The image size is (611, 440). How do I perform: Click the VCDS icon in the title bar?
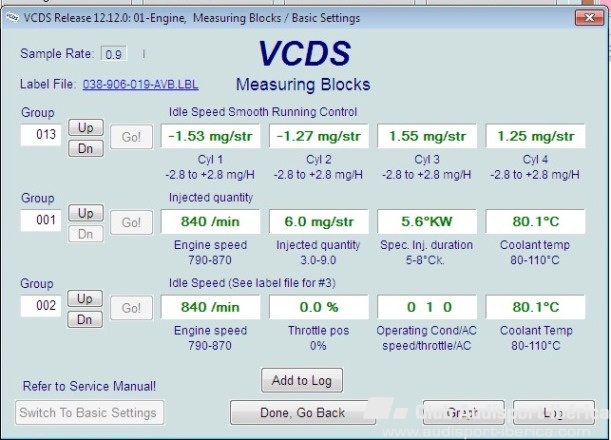[x=12, y=18]
